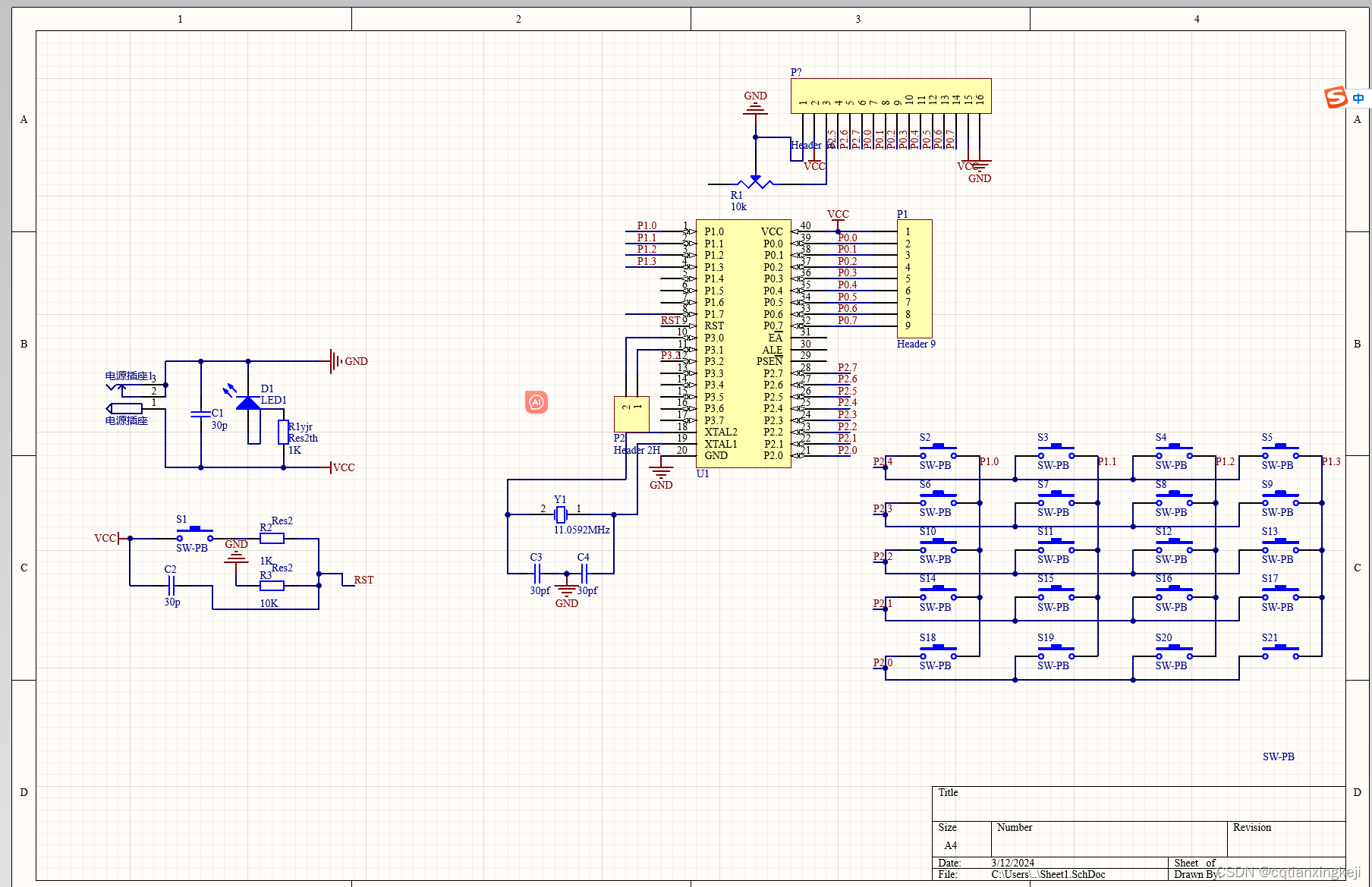This screenshot has width=1372, height=887.
Task: Click the S1 reset push-button switch
Action: tap(195, 534)
